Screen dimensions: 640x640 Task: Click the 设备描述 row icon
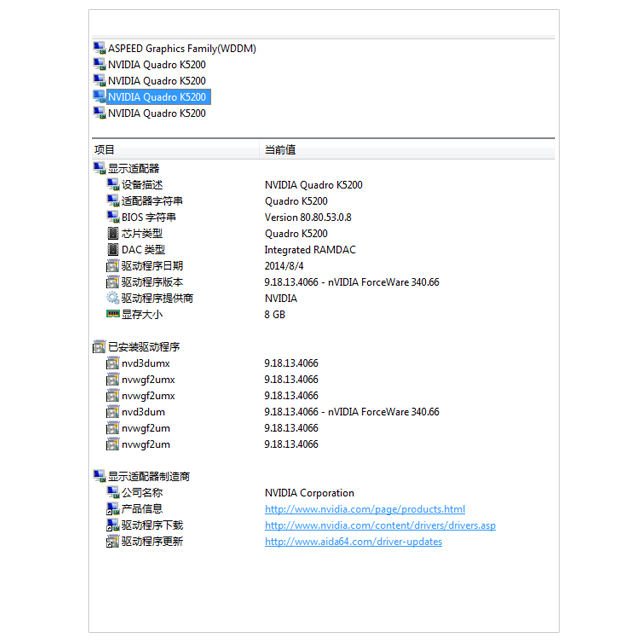[113, 184]
